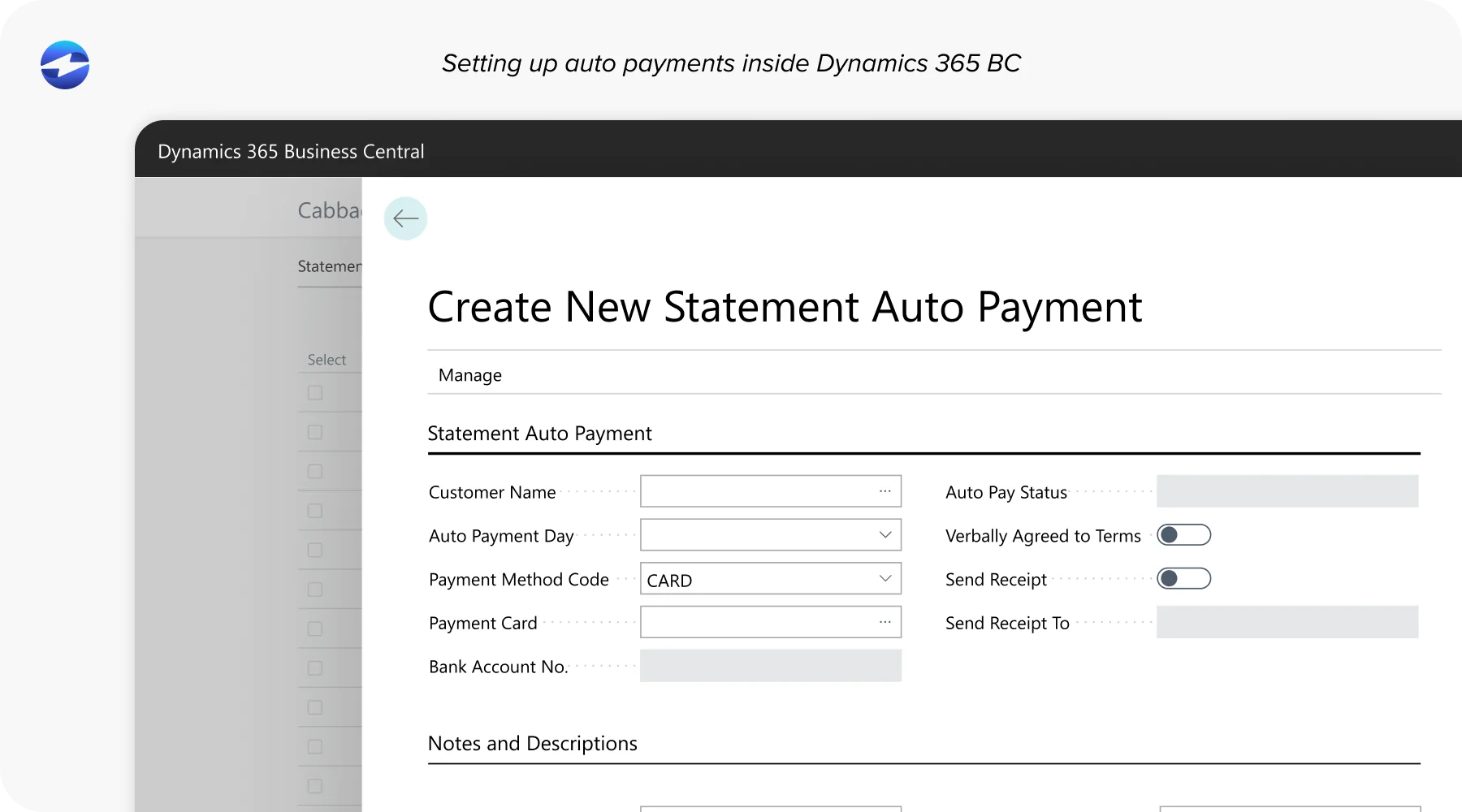Toggle the Send Receipt switch
The image size is (1462, 812).
1183,578
